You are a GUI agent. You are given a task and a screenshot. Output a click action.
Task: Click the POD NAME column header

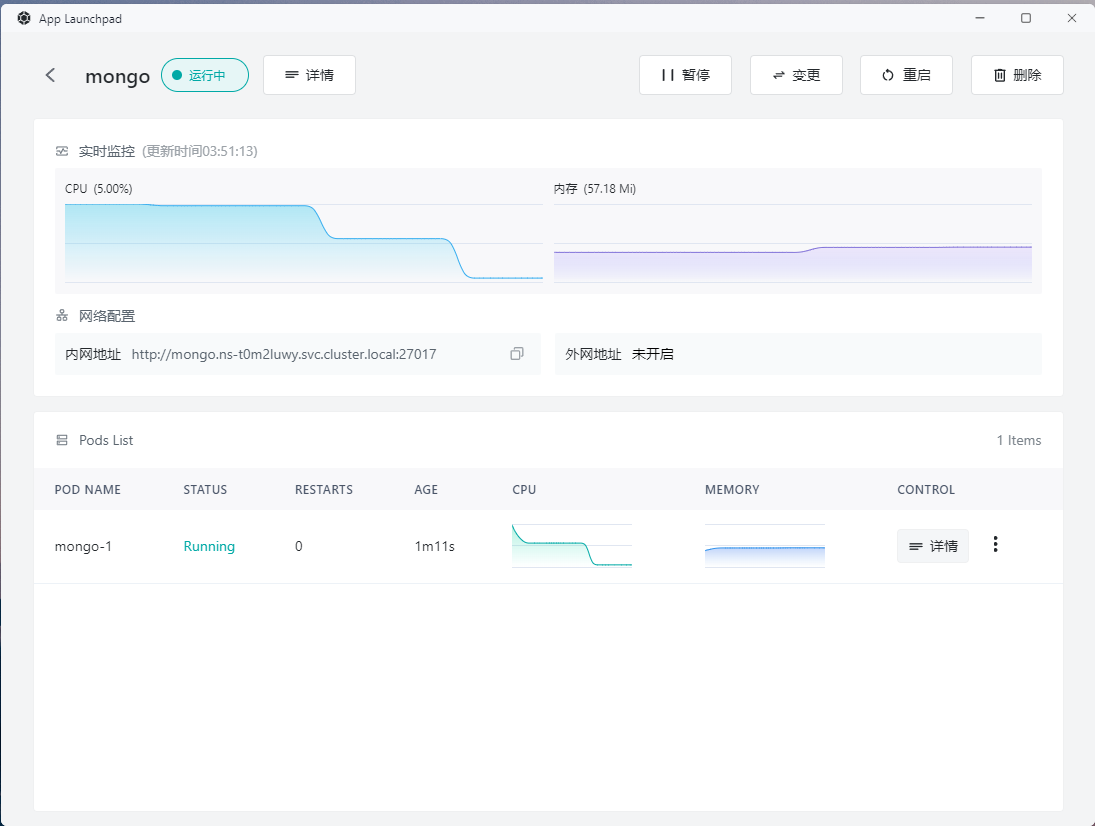click(87, 489)
